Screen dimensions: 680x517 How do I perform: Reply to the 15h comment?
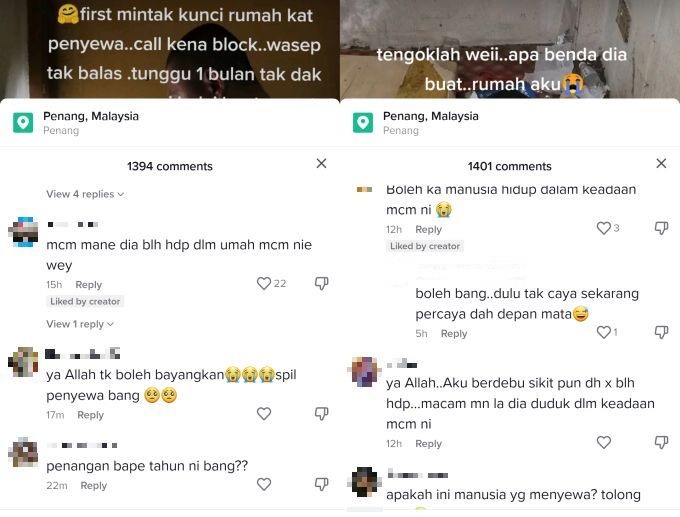(88, 285)
